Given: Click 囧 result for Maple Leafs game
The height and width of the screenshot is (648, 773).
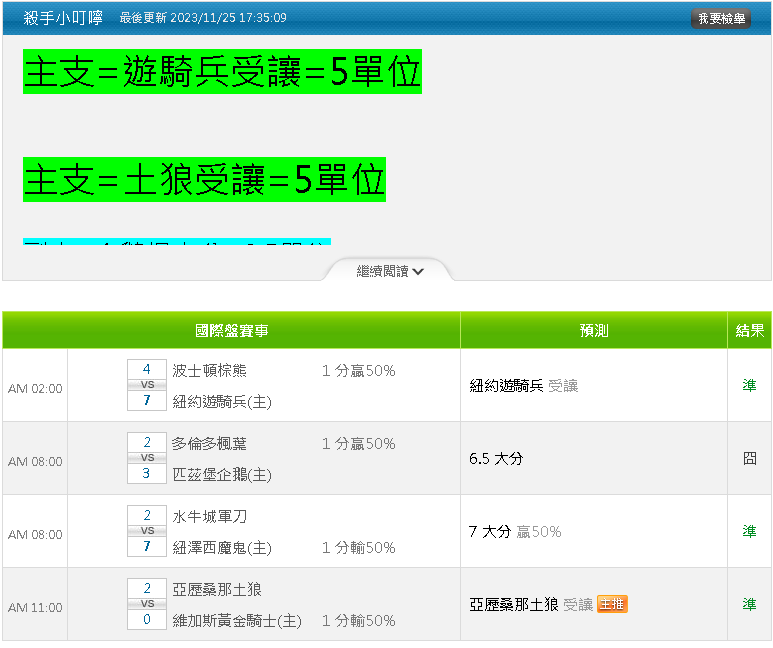Looking at the screenshot, I should click(x=749, y=459).
